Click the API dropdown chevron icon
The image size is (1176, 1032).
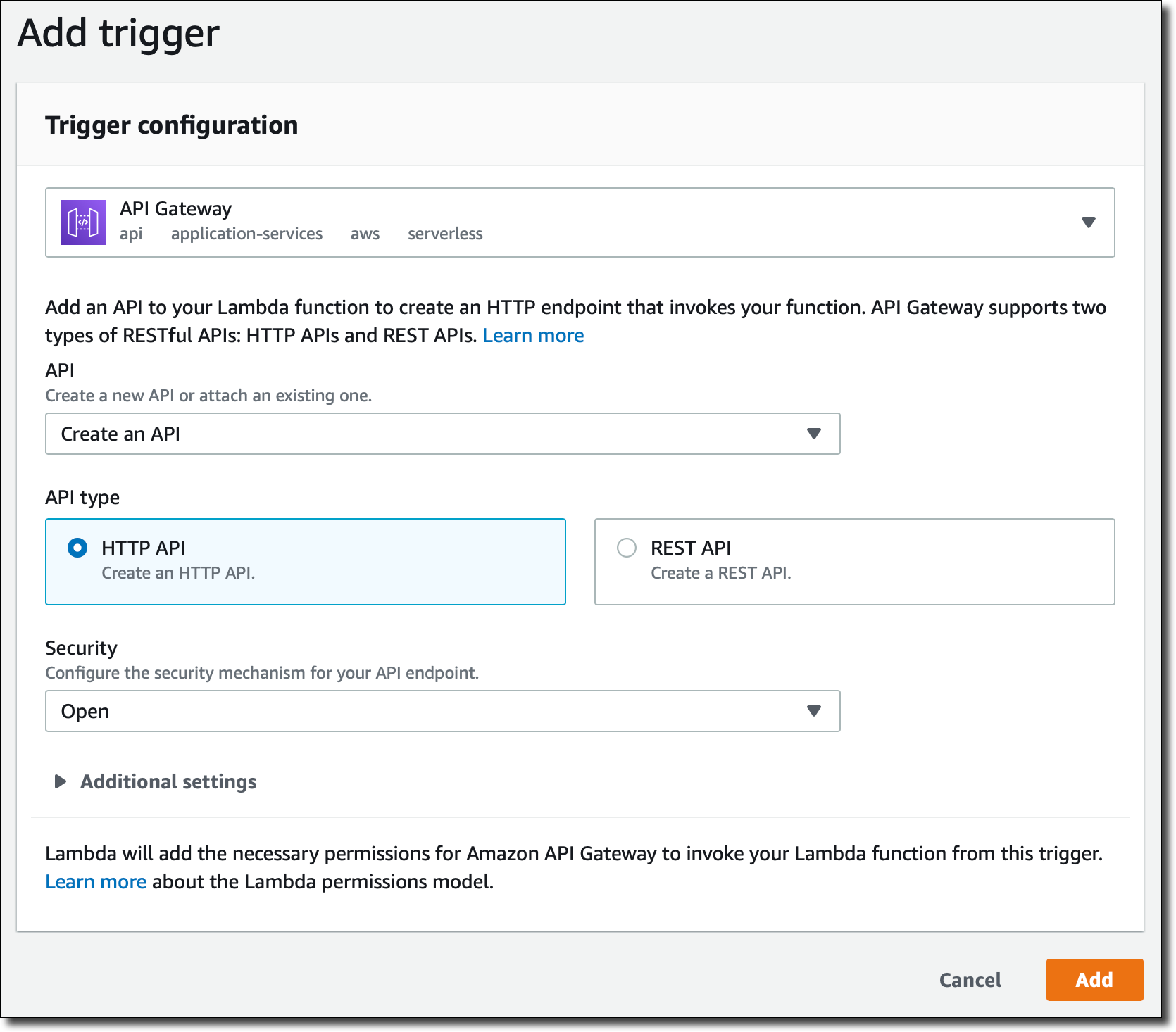pos(814,434)
